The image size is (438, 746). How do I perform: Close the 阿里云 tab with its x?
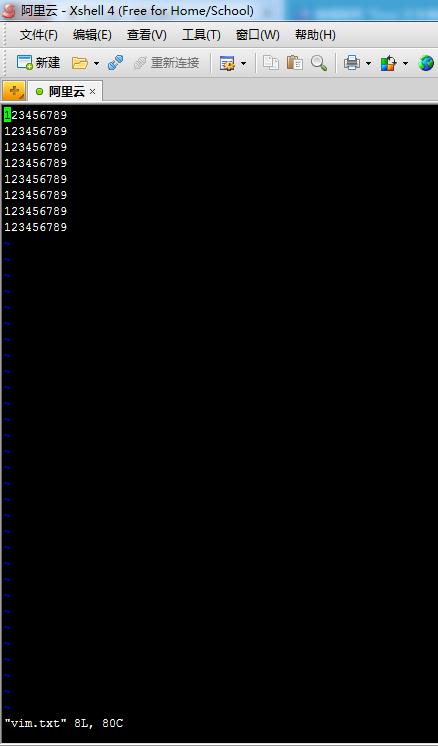point(92,91)
